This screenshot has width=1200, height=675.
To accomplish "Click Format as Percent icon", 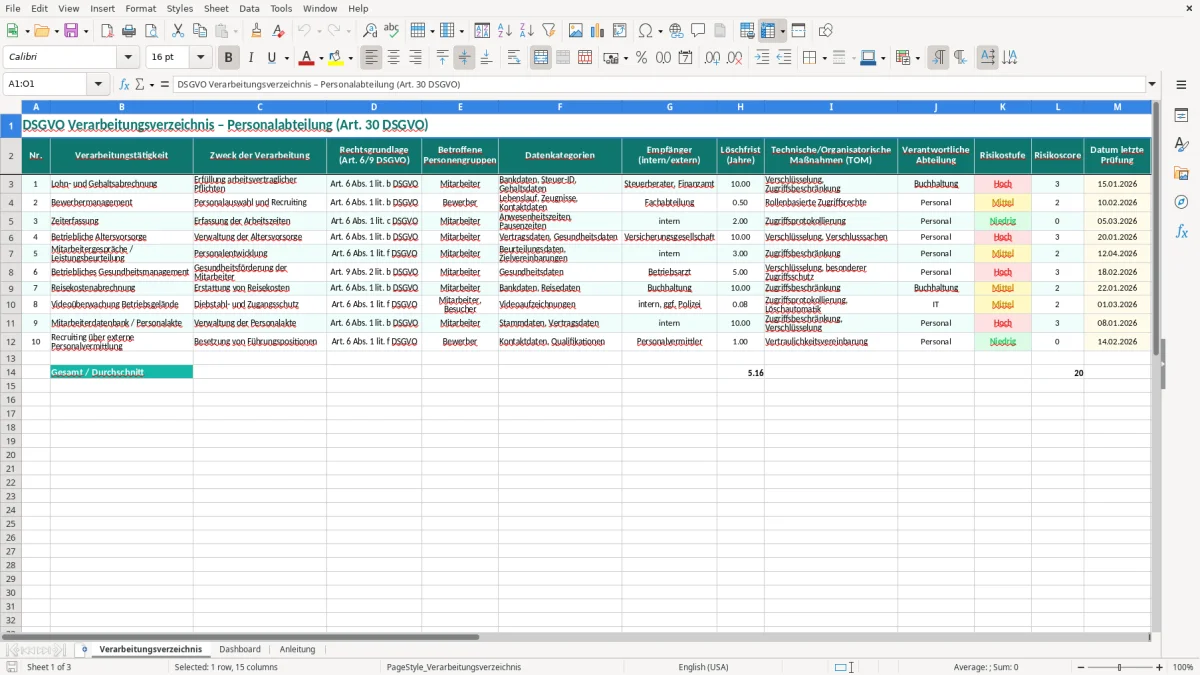I will point(641,58).
